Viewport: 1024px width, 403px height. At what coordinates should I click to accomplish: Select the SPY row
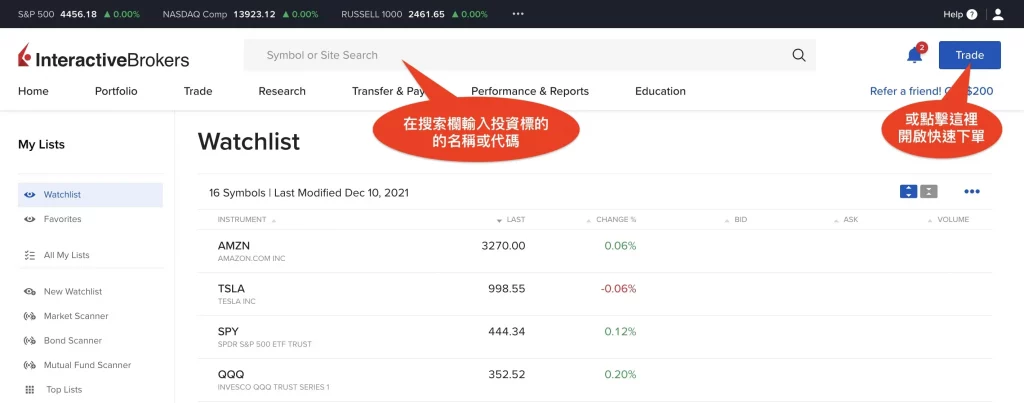(x=594, y=337)
